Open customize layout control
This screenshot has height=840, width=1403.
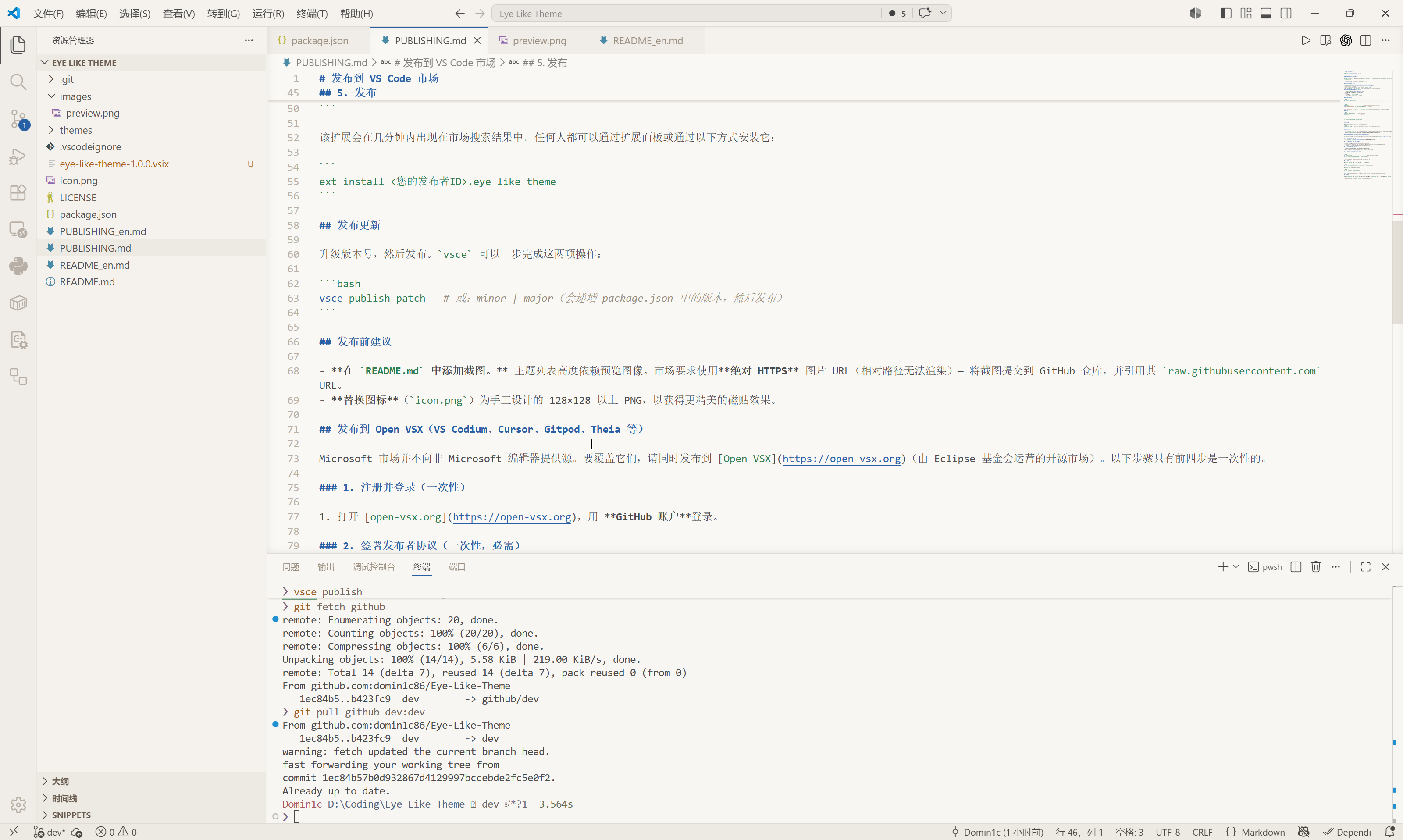coord(1246,13)
